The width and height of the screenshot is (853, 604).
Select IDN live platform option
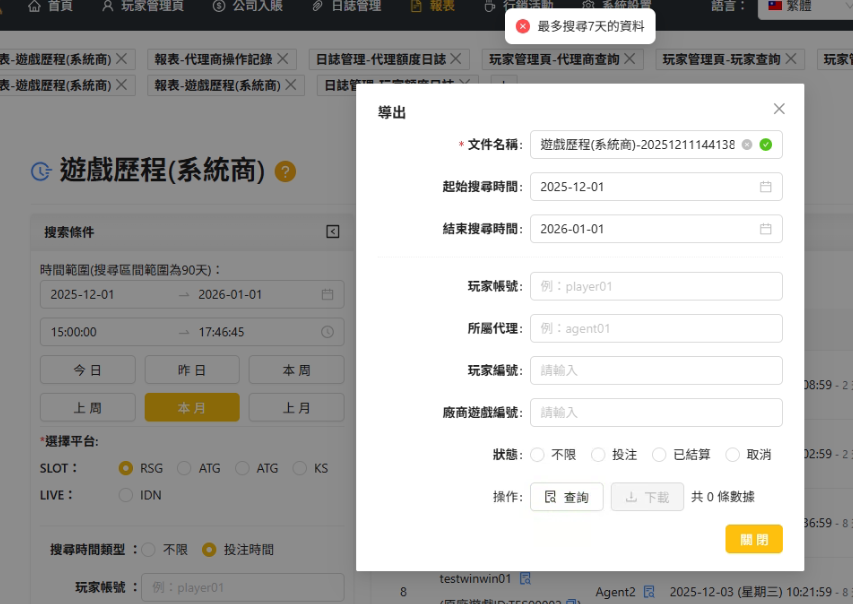point(126,495)
